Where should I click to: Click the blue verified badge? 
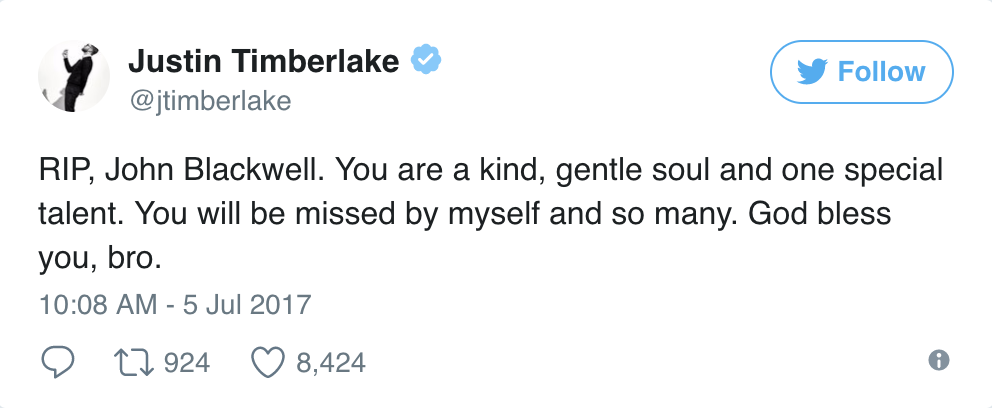(x=428, y=62)
